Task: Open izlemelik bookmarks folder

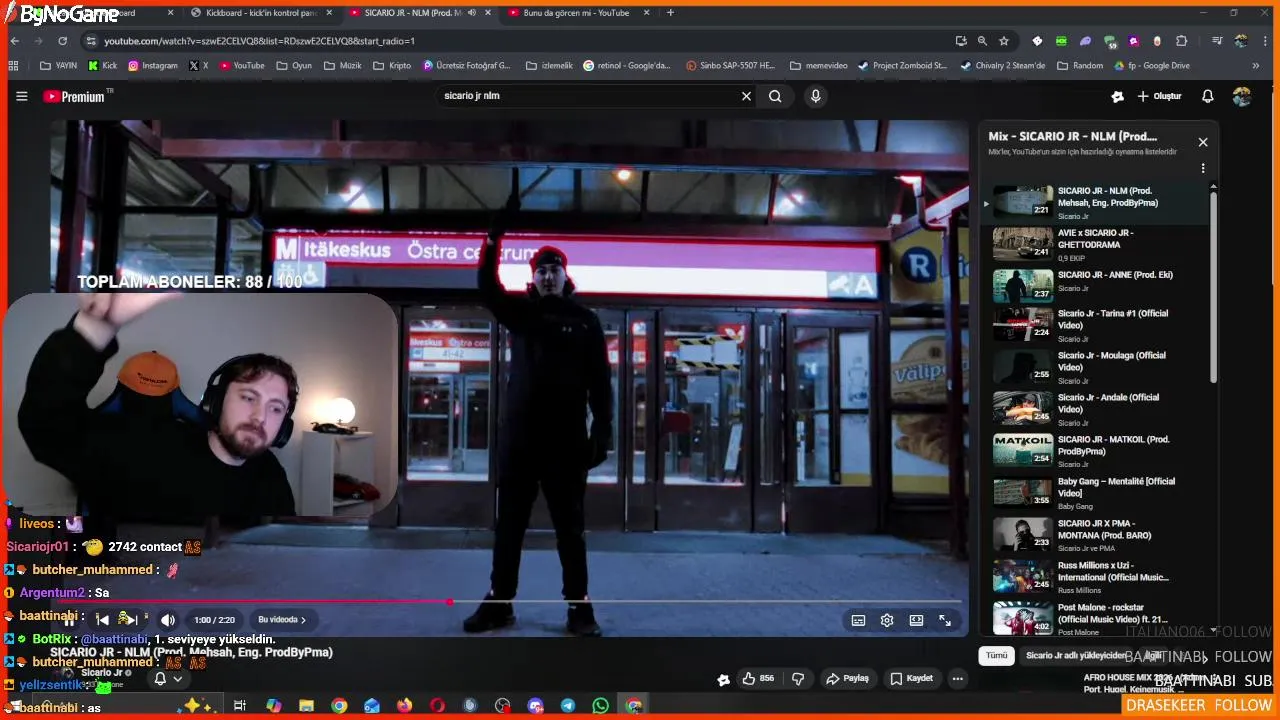Action: 549,66
